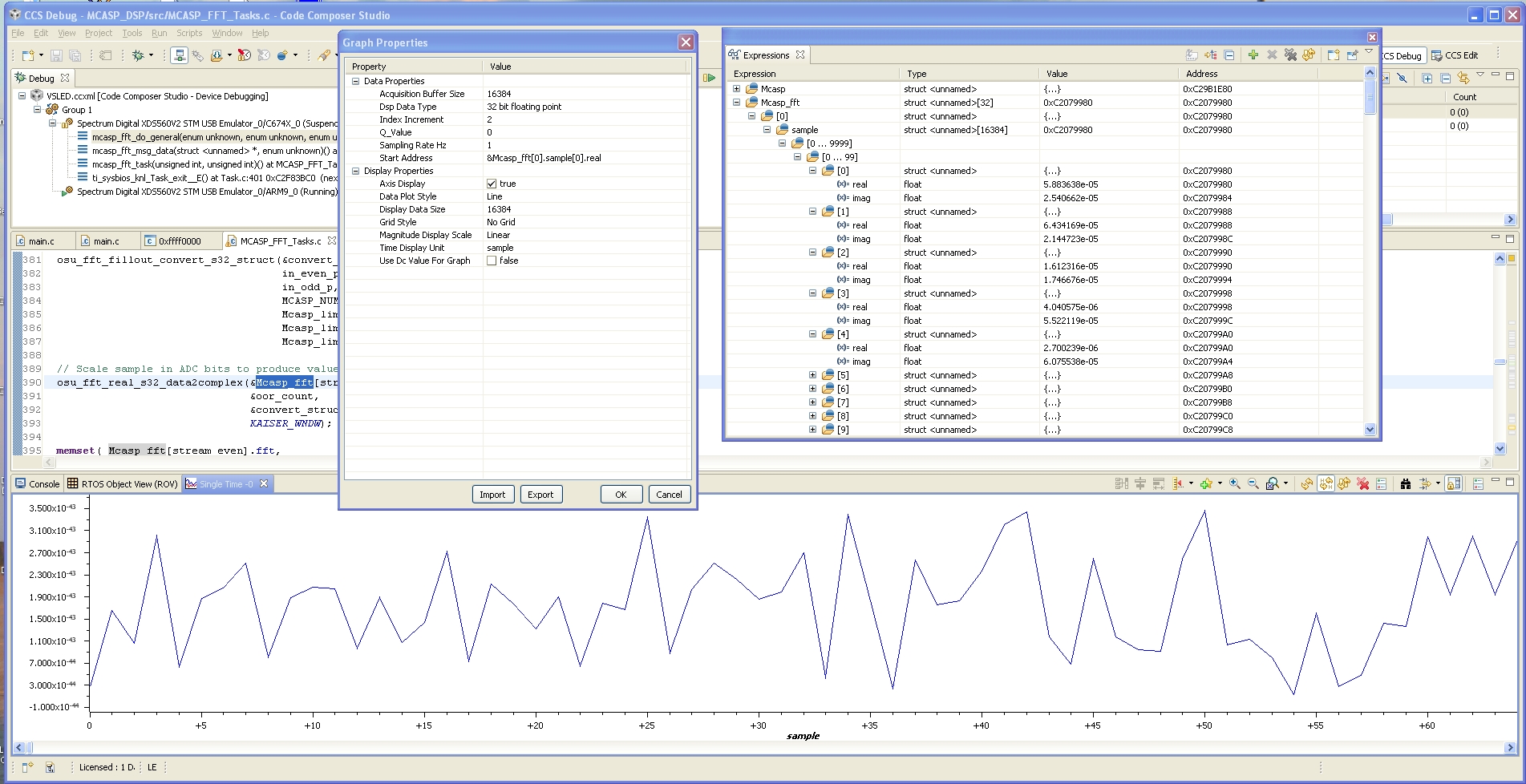
Task: Switch to RTOS Object View (ROV) tab
Action: (x=122, y=483)
